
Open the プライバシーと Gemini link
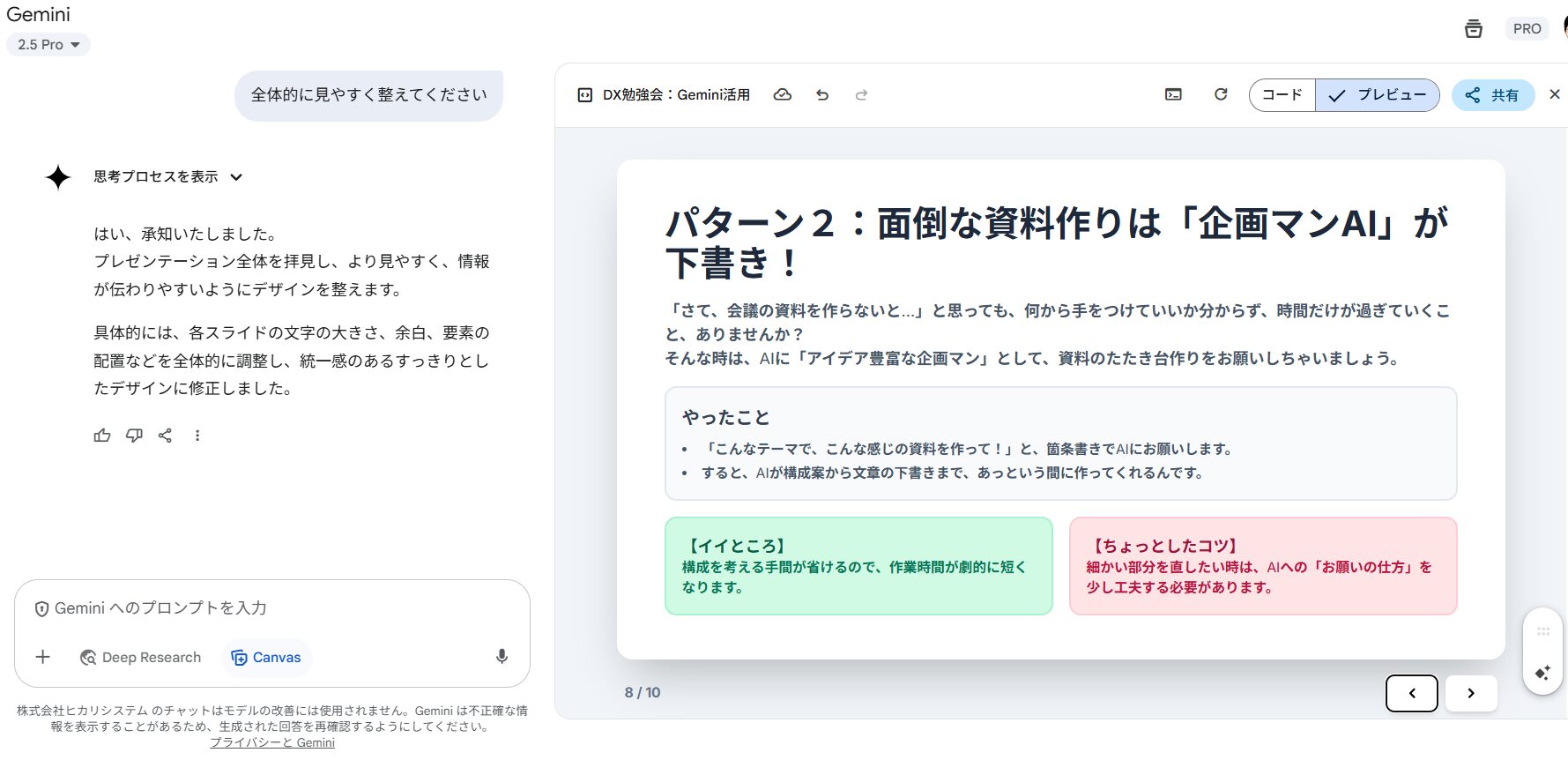pyautogui.click(x=272, y=742)
